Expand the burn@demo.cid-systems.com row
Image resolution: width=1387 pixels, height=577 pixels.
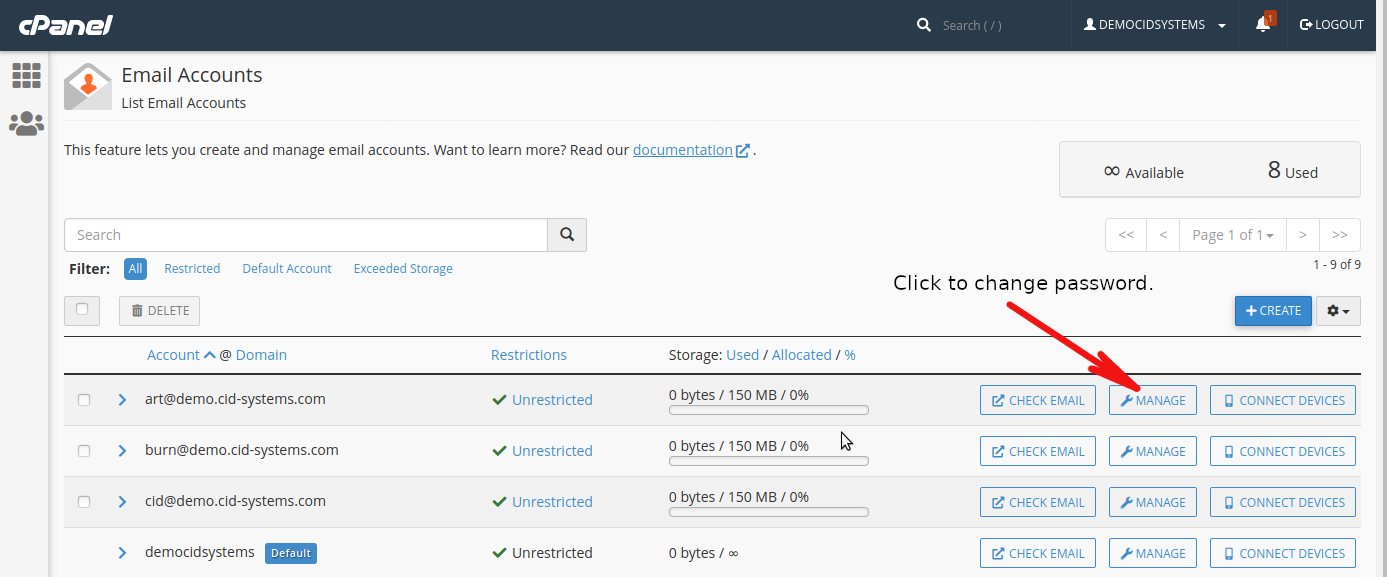point(122,451)
